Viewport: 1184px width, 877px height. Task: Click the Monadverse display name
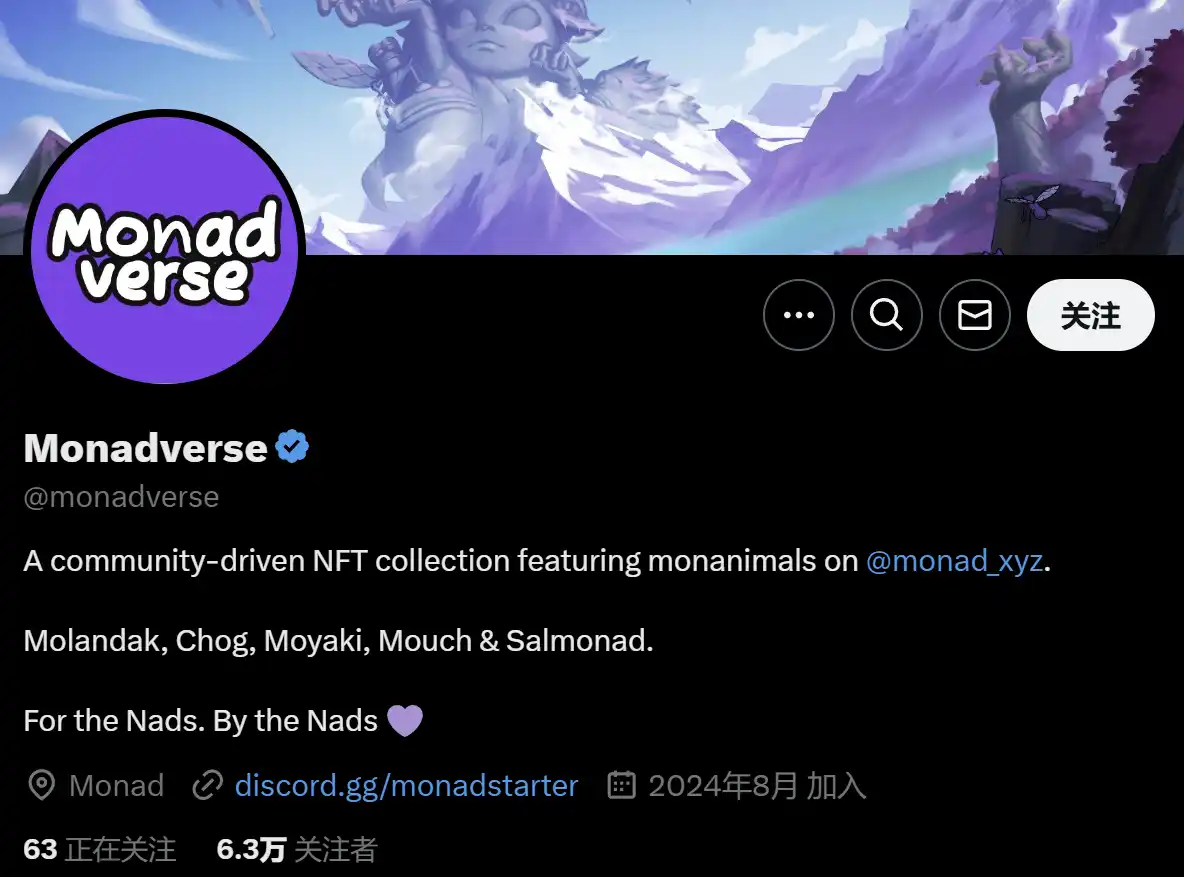click(146, 448)
